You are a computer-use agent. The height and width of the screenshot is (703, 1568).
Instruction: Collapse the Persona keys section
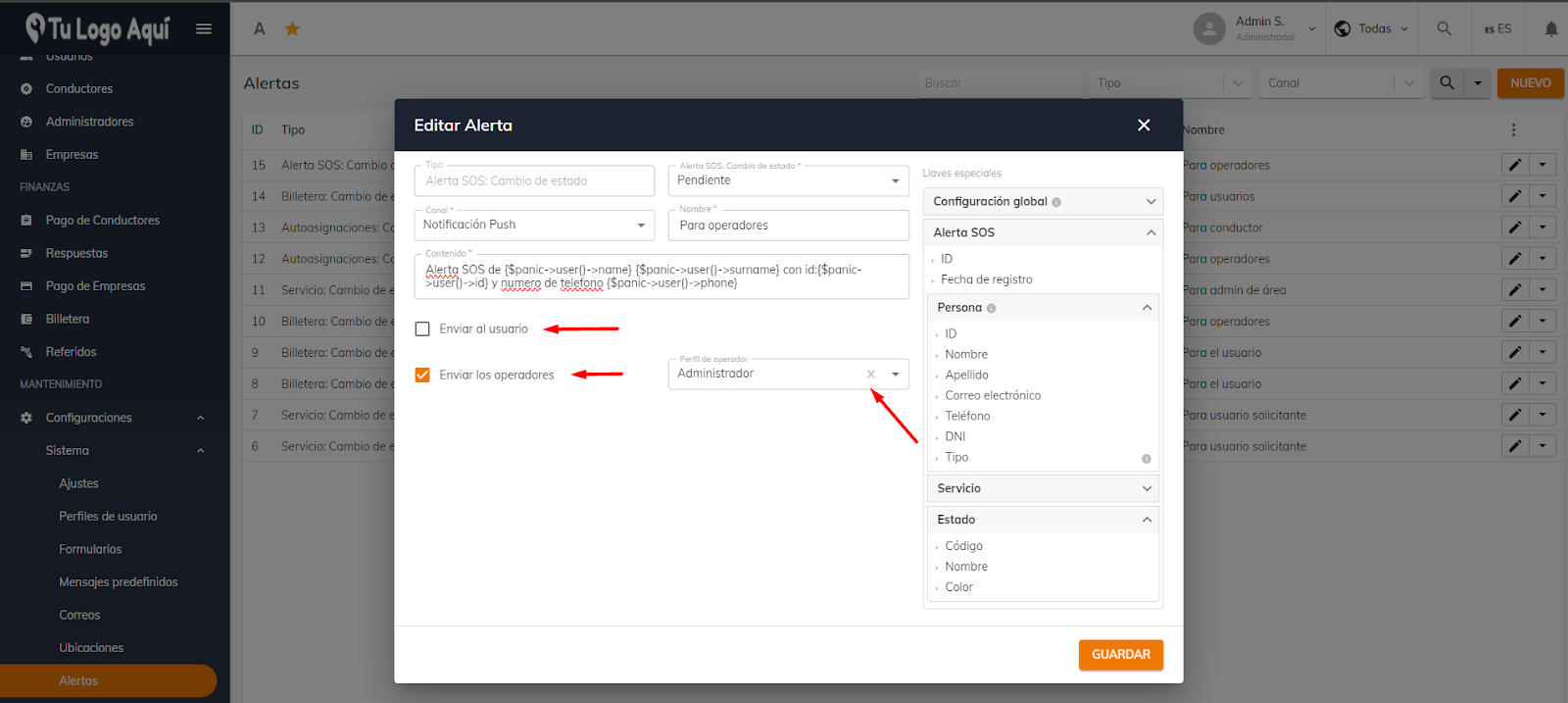tap(1043, 308)
